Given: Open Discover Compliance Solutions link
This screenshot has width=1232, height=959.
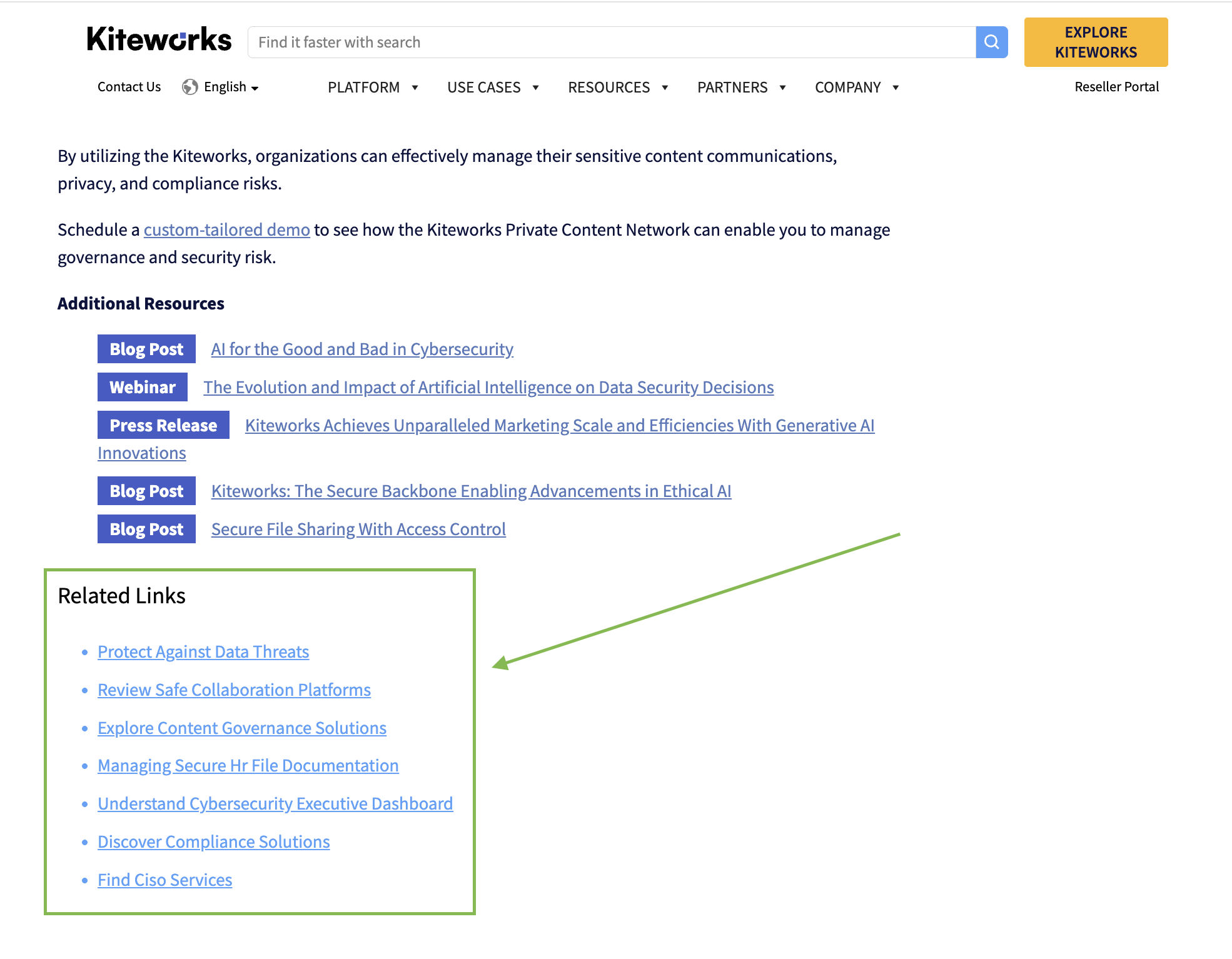Looking at the screenshot, I should pos(214,841).
